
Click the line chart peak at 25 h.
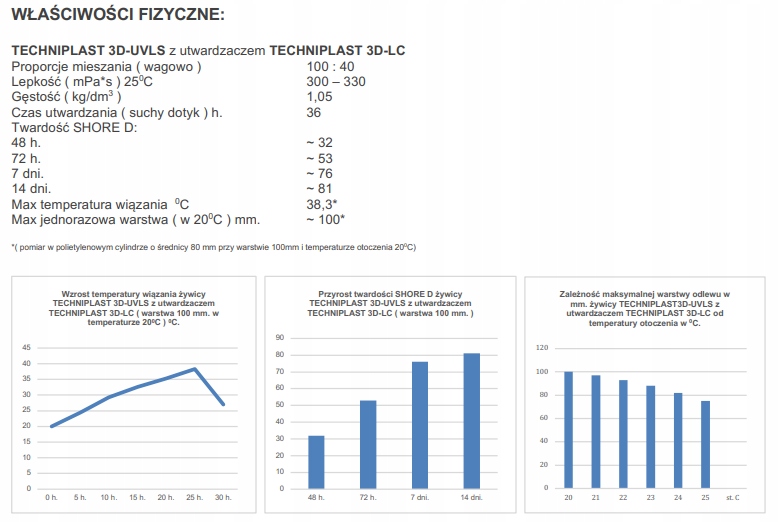click(x=195, y=369)
